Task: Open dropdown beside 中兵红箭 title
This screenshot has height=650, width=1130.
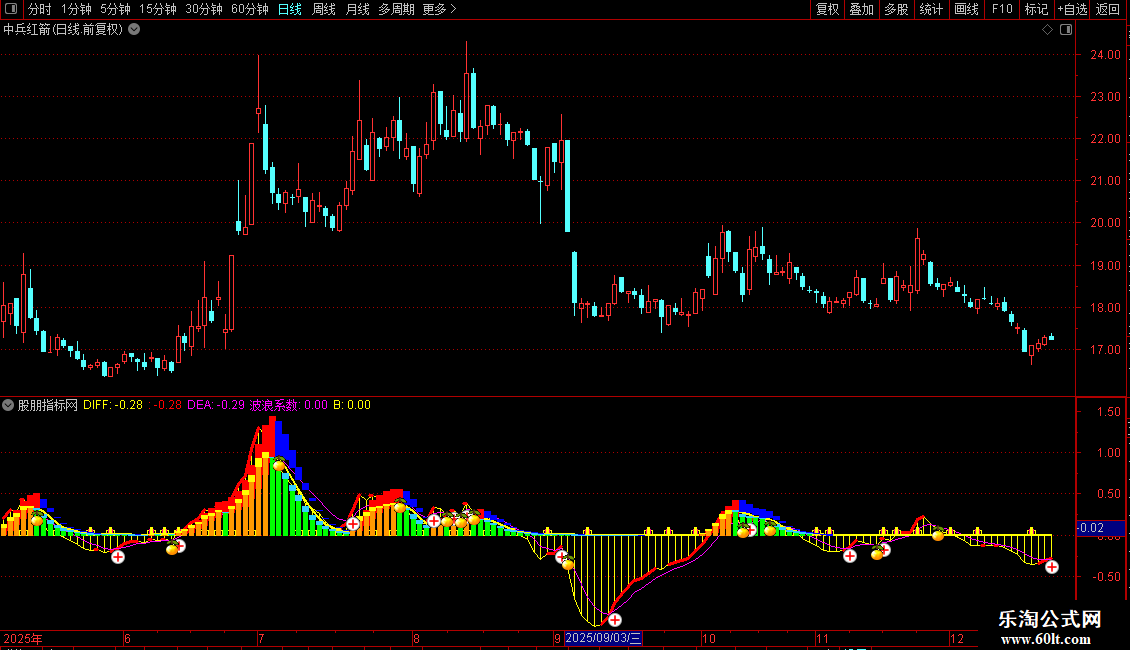Action: [134, 30]
